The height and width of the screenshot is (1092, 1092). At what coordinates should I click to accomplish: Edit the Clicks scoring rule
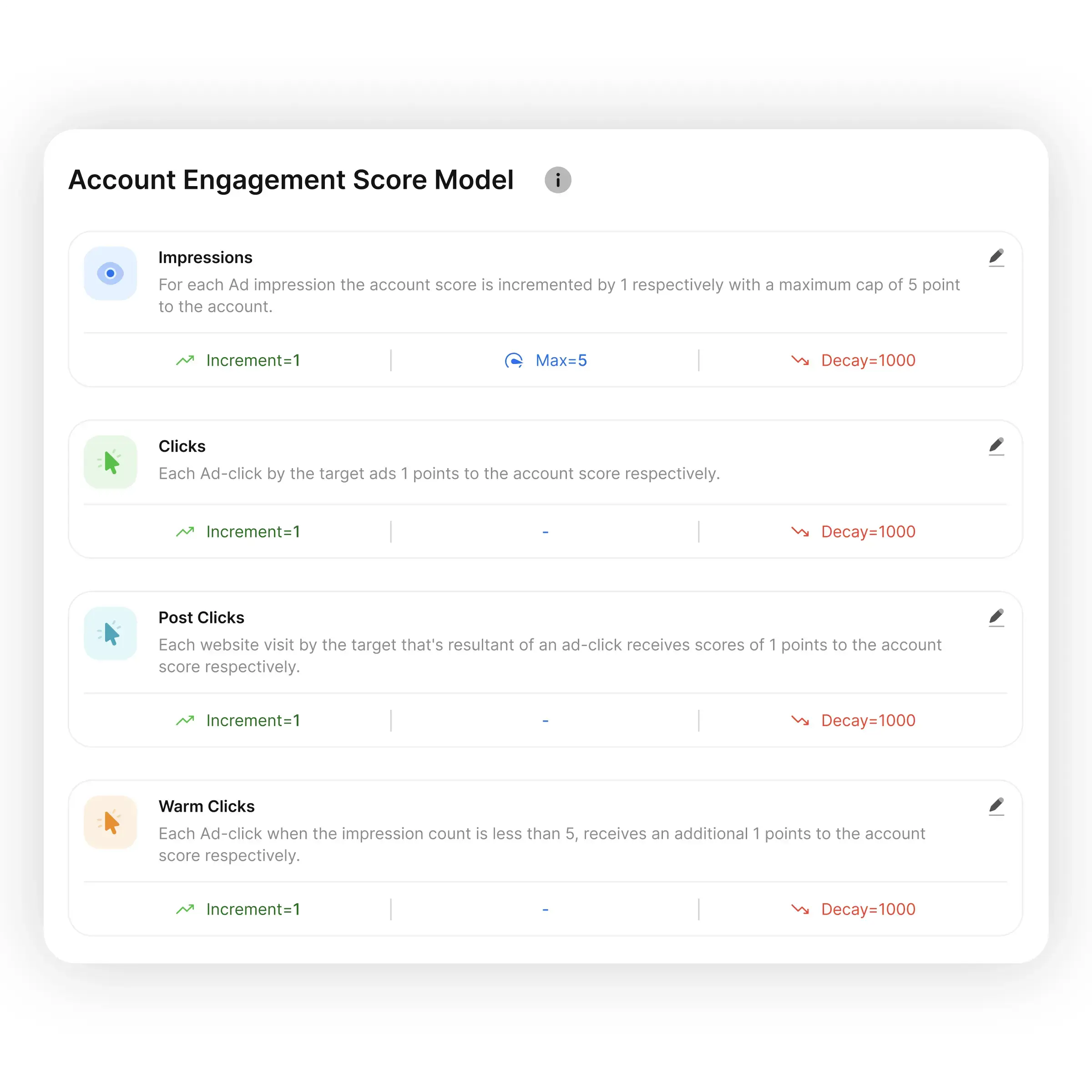pos(996,446)
